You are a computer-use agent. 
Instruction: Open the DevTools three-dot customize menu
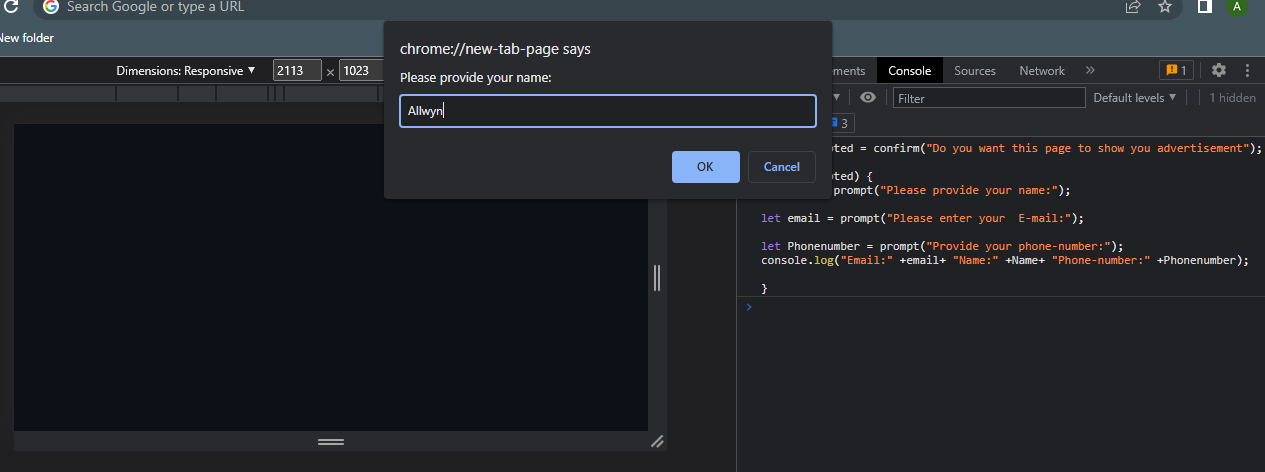pos(1248,70)
